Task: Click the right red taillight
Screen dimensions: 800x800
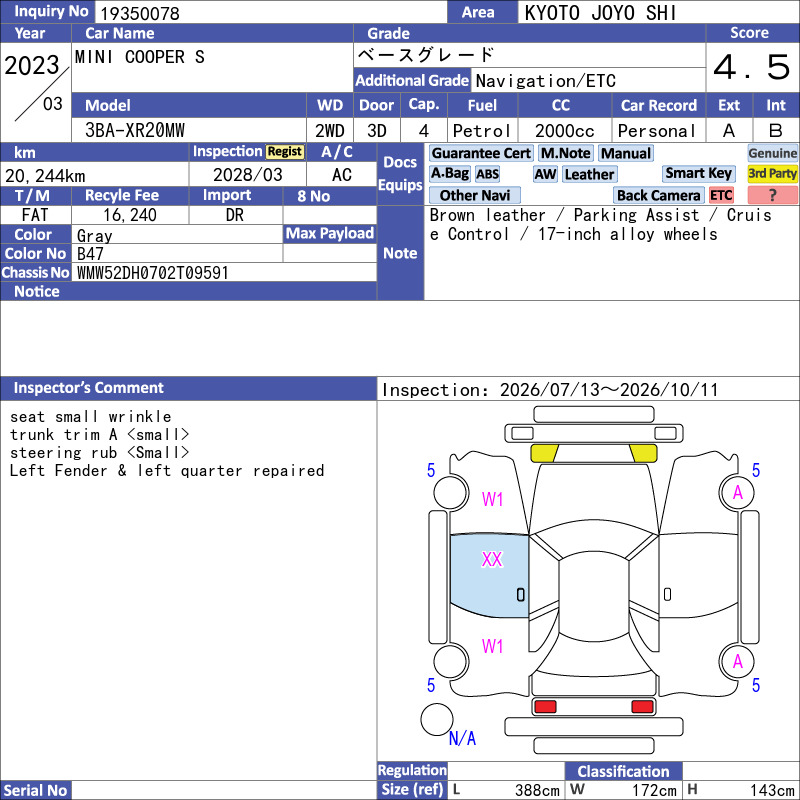Action: click(x=642, y=707)
